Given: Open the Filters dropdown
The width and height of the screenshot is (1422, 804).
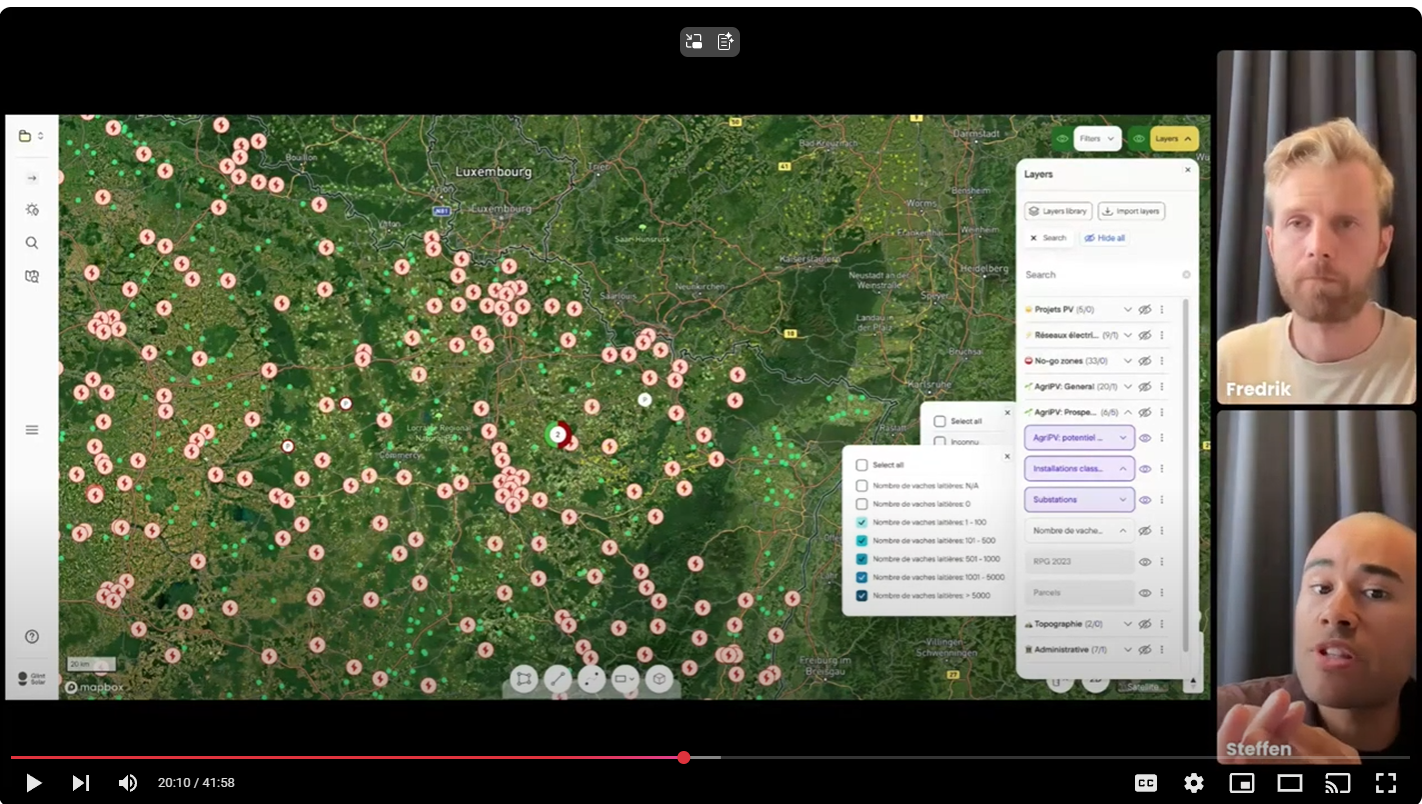Looking at the screenshot, I should point(1097,139).
